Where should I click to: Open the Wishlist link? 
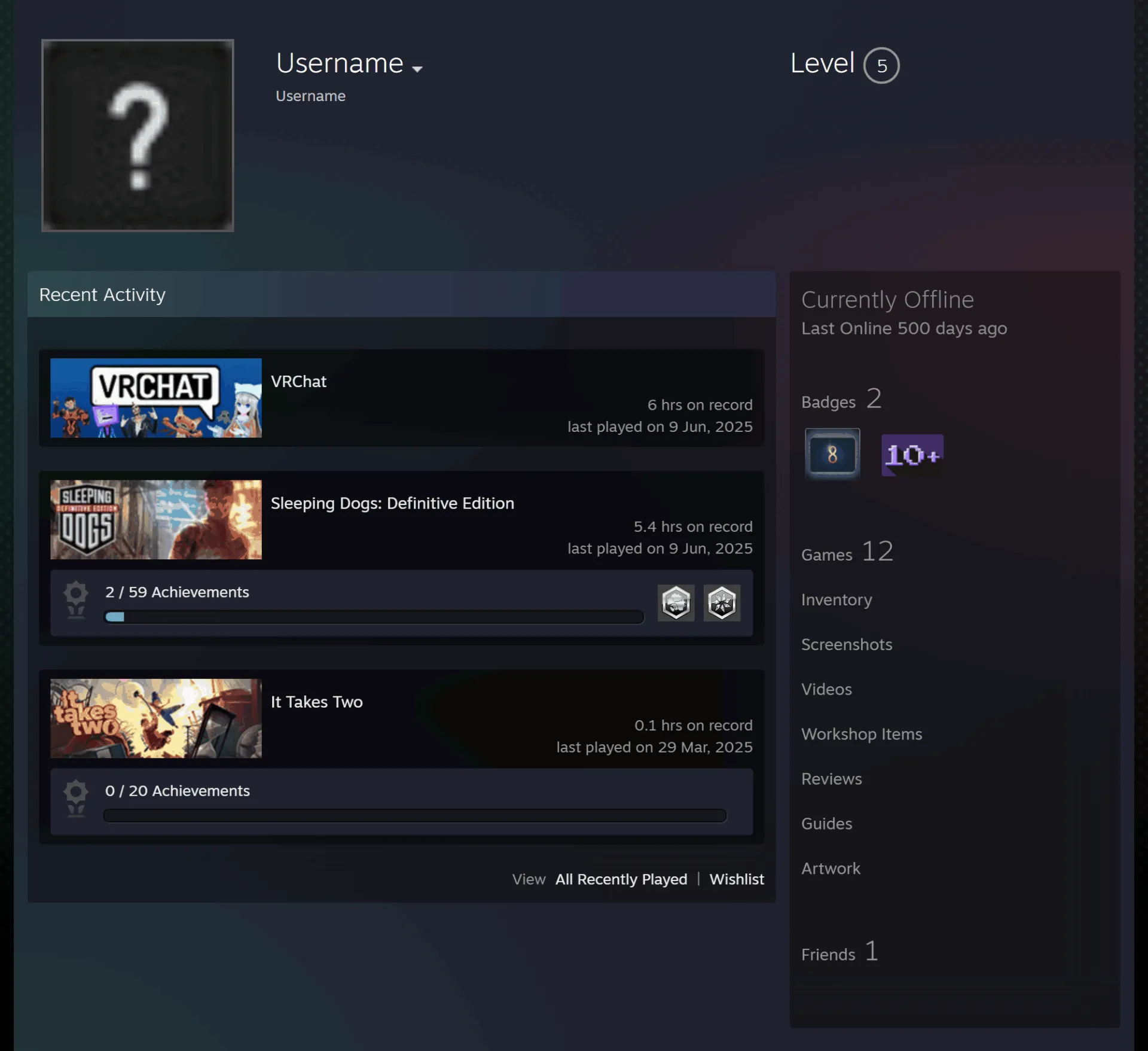pyautogui.click(x=737, y=879)
